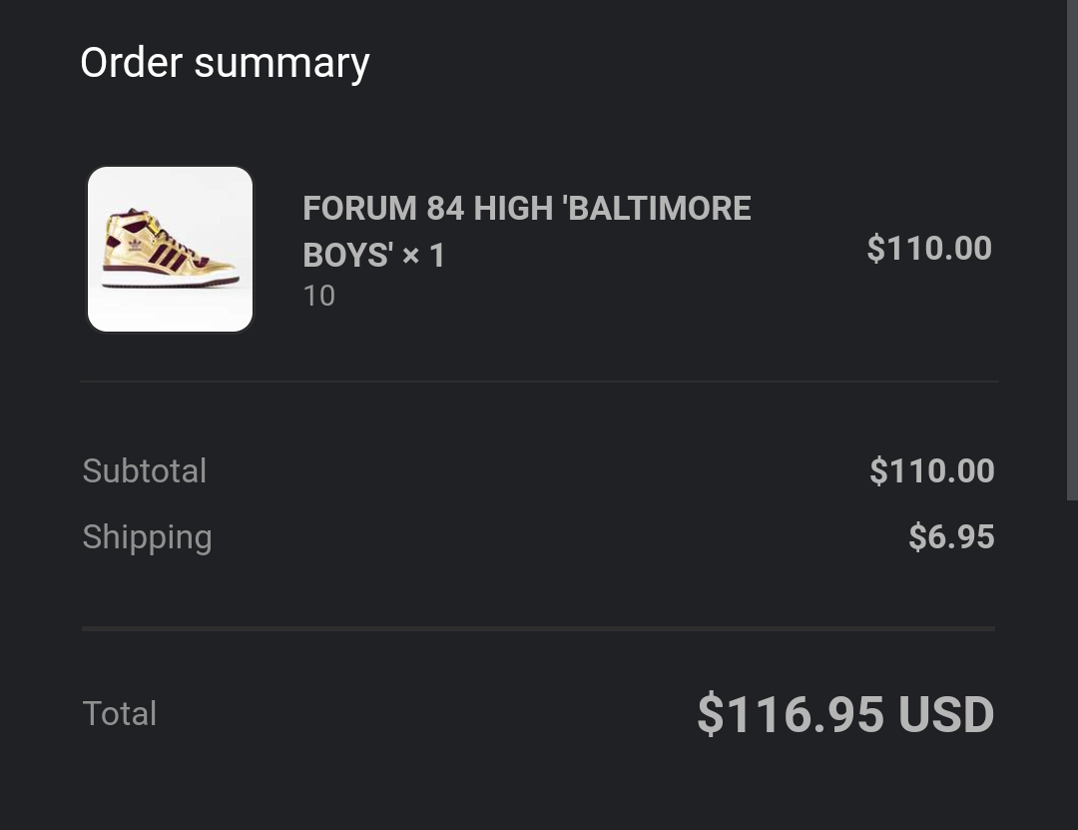Viewport: 1078px width, 830px height.
Task: Click 'BOYS'' on the second title line
Action: 347,256
